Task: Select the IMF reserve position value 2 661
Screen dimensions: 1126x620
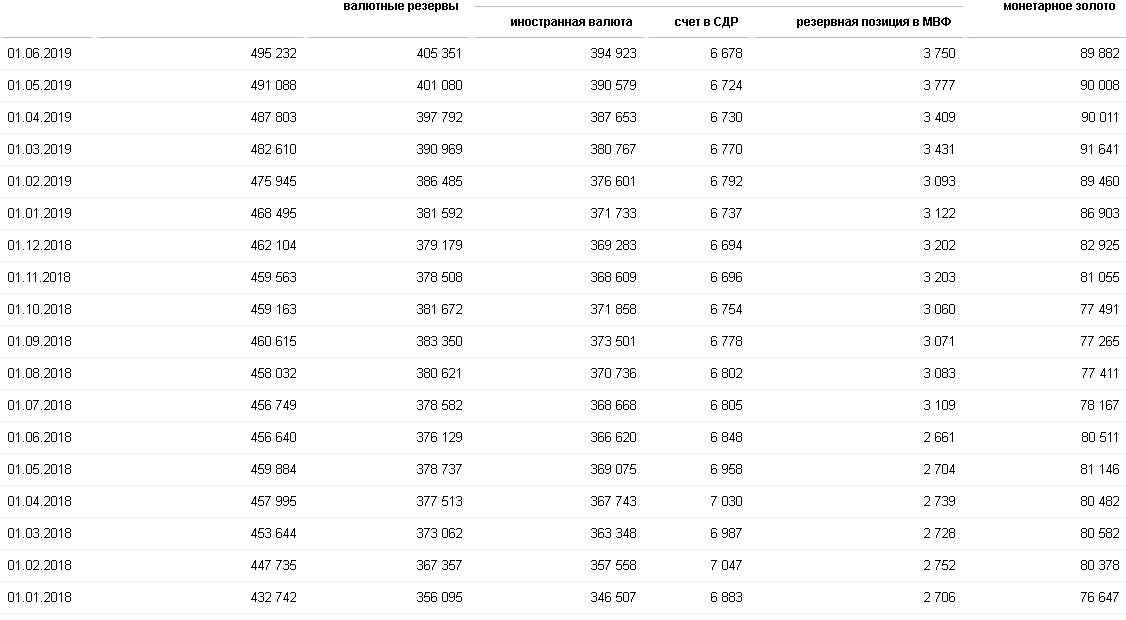Action: [939, 438]
